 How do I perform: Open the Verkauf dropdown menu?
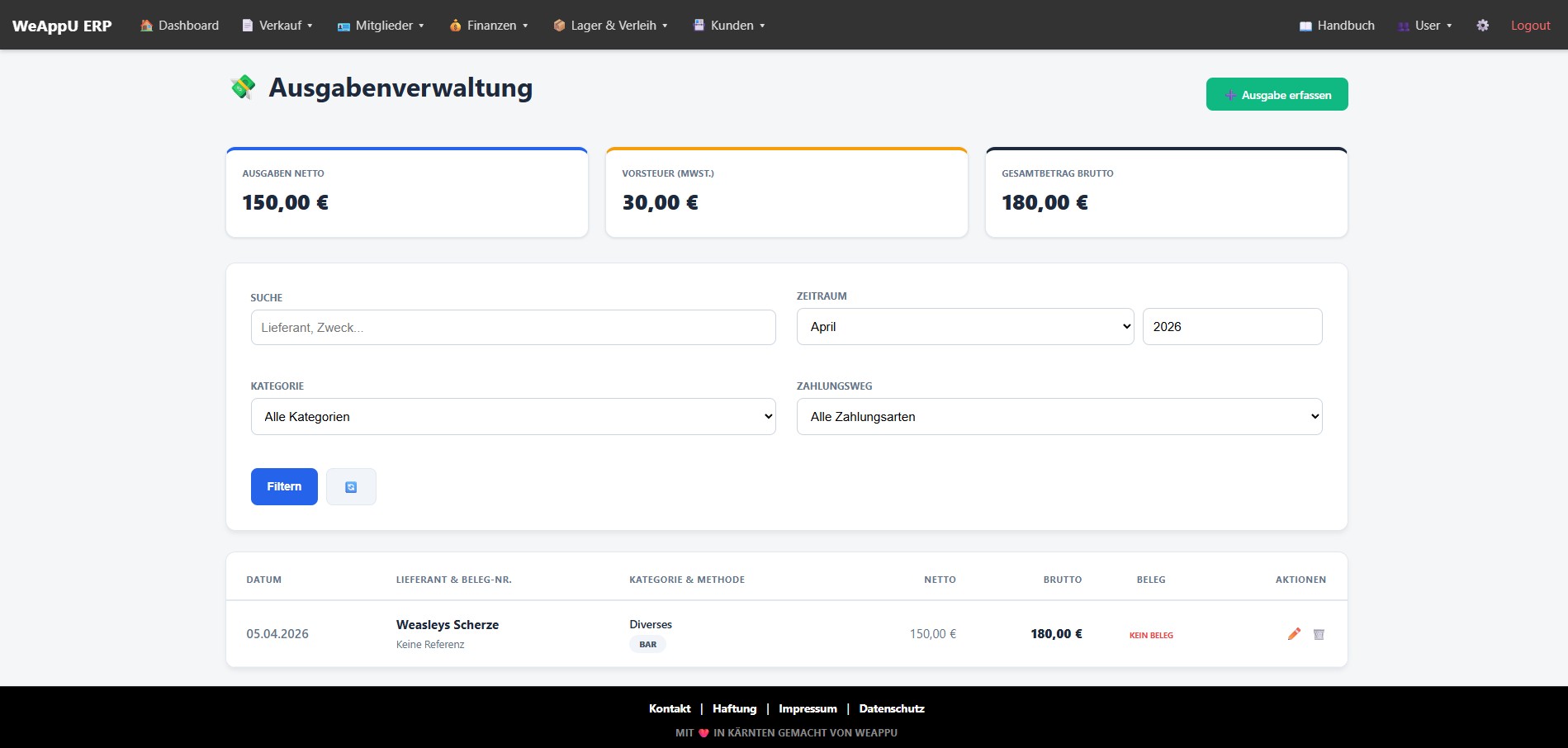pyautogui.click(x=277, y=26)
